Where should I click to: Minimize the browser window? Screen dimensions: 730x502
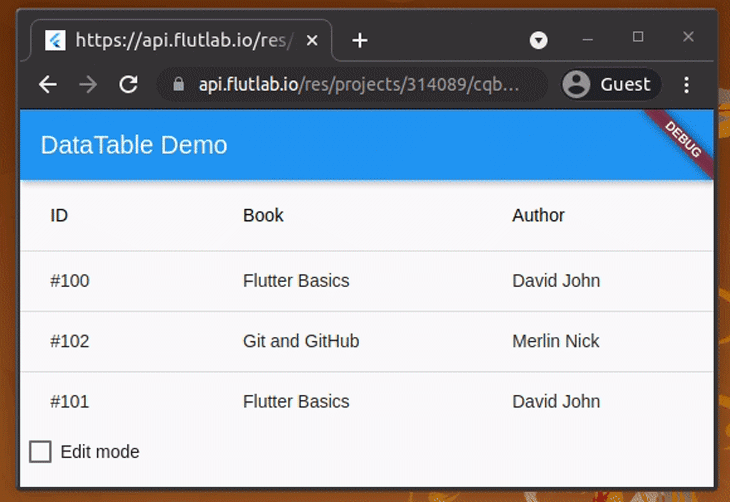click(588, 39)
